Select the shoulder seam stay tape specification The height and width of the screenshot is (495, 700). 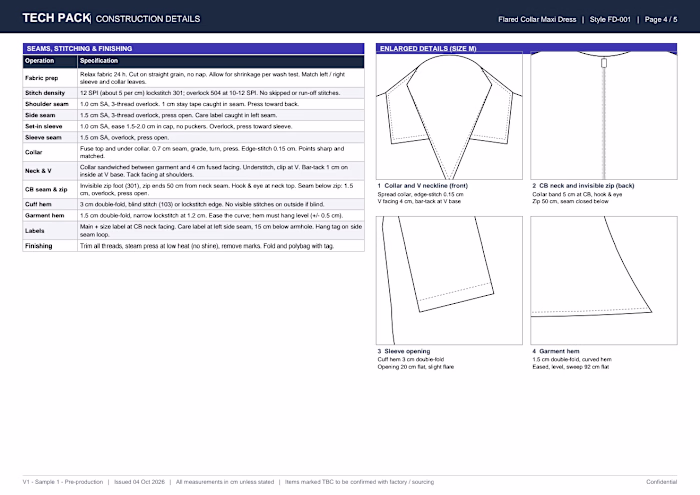click(x=189, y=104)
